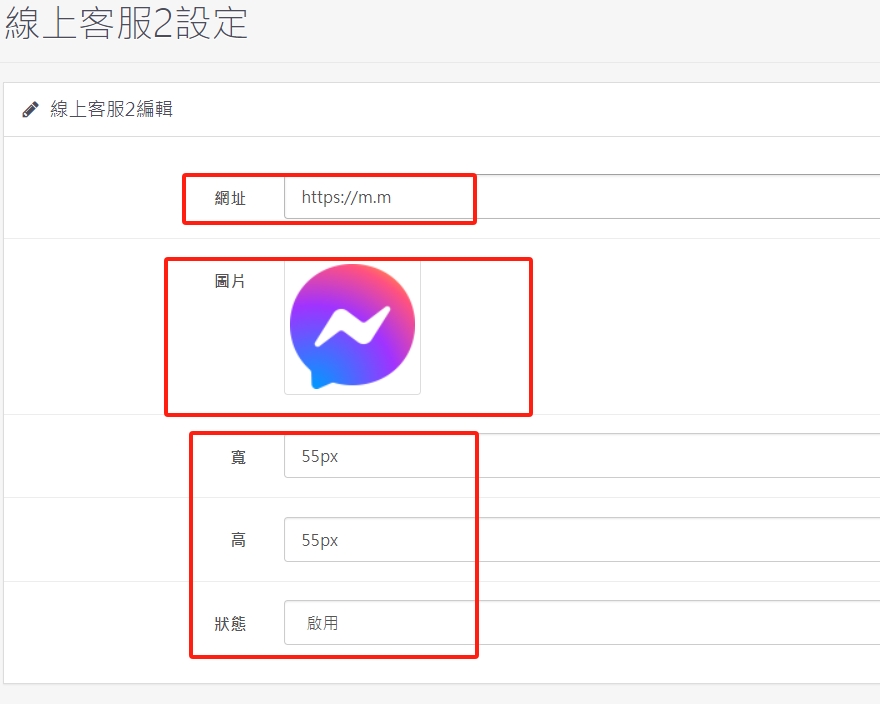Click the Messenger logo image thumbnail

point(352,327)
